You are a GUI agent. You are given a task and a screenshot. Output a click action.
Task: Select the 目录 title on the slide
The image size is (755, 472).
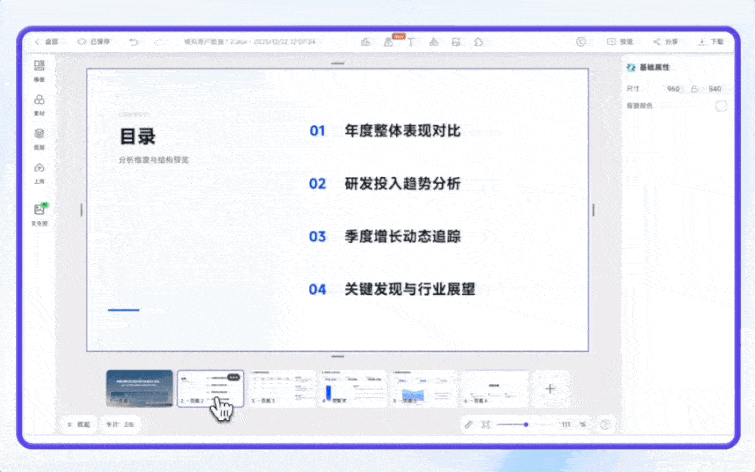point(137,136)
